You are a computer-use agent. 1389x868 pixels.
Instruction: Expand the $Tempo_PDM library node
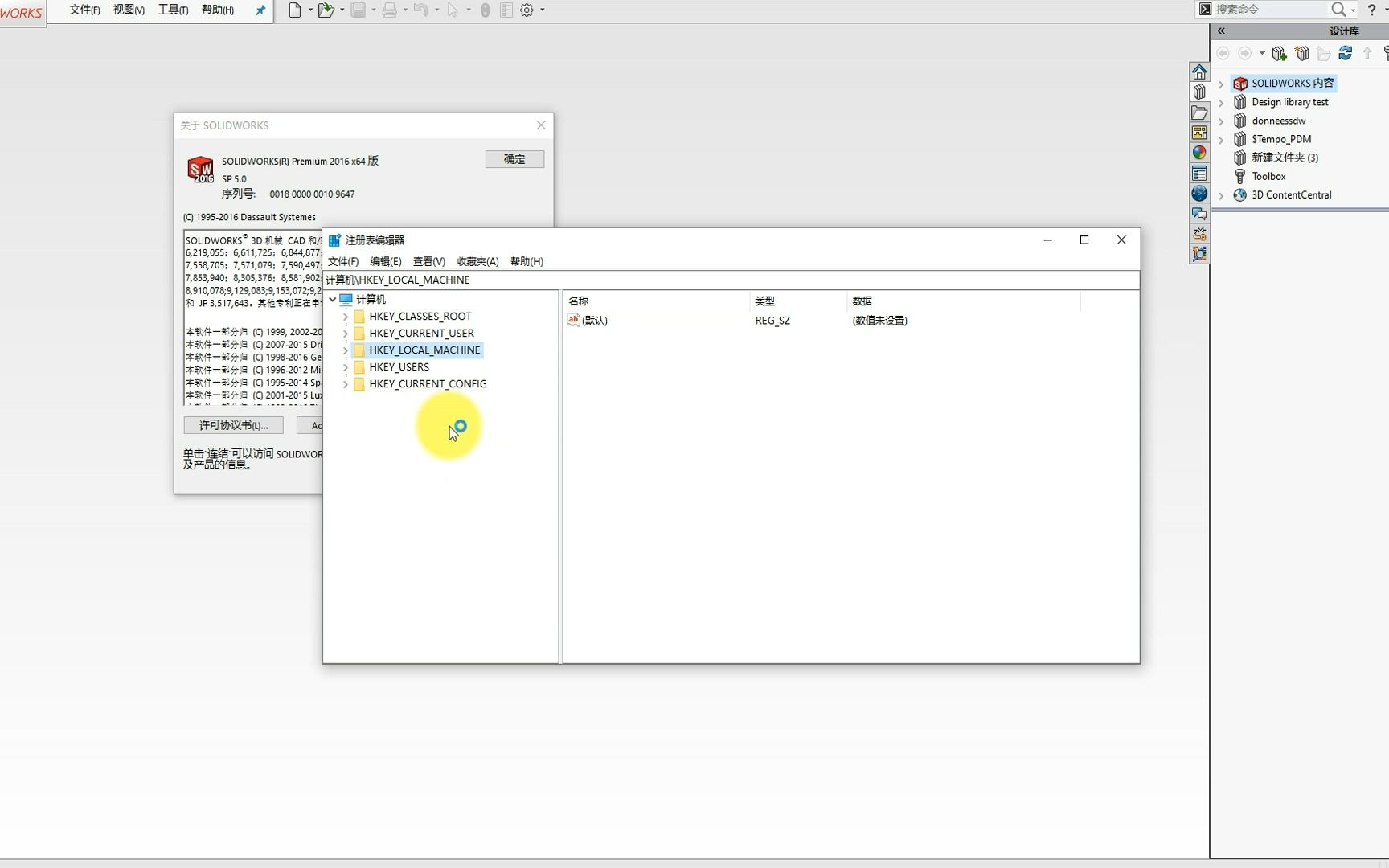(x=1221, y=140)
